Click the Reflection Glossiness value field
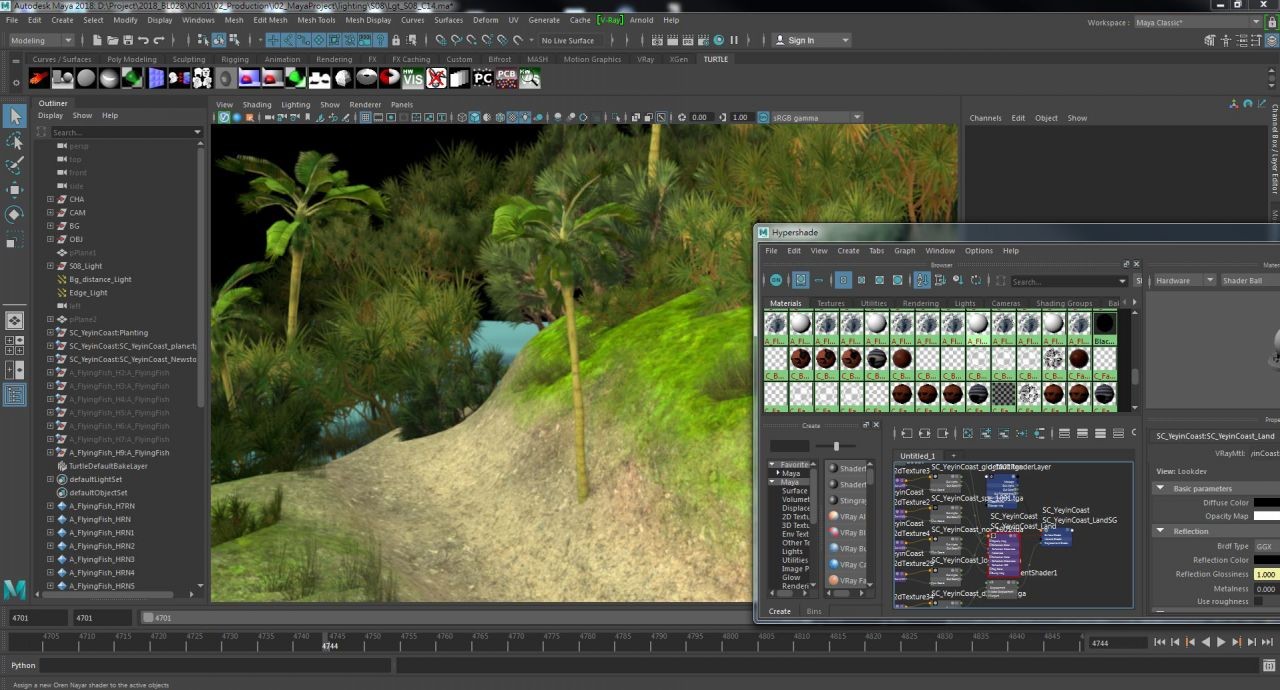The width and height of the screenshot is (1280, 690). (1266, 574)
